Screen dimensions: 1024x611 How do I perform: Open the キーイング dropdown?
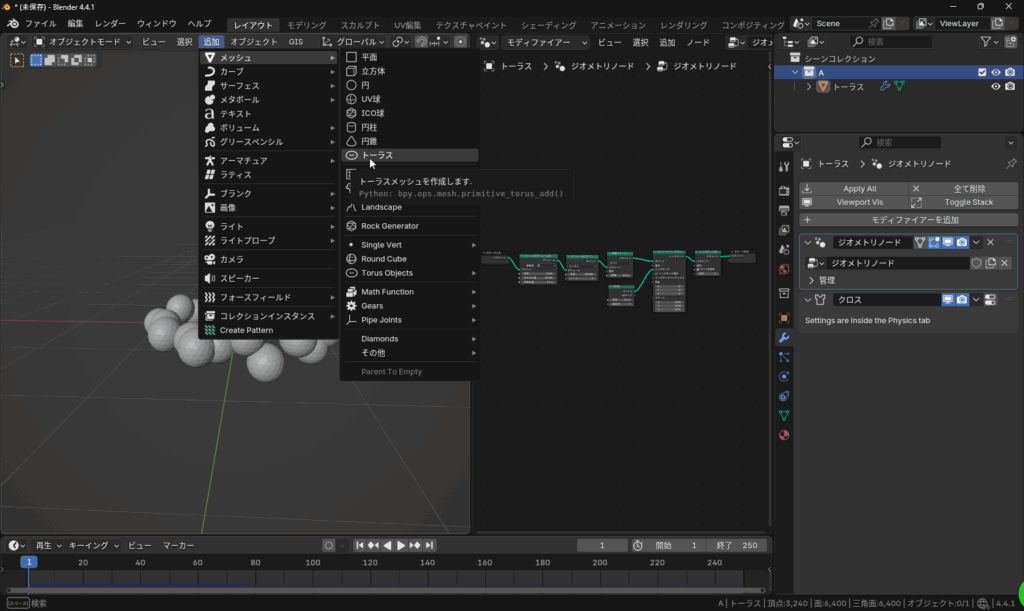click(x=93, y=545)
